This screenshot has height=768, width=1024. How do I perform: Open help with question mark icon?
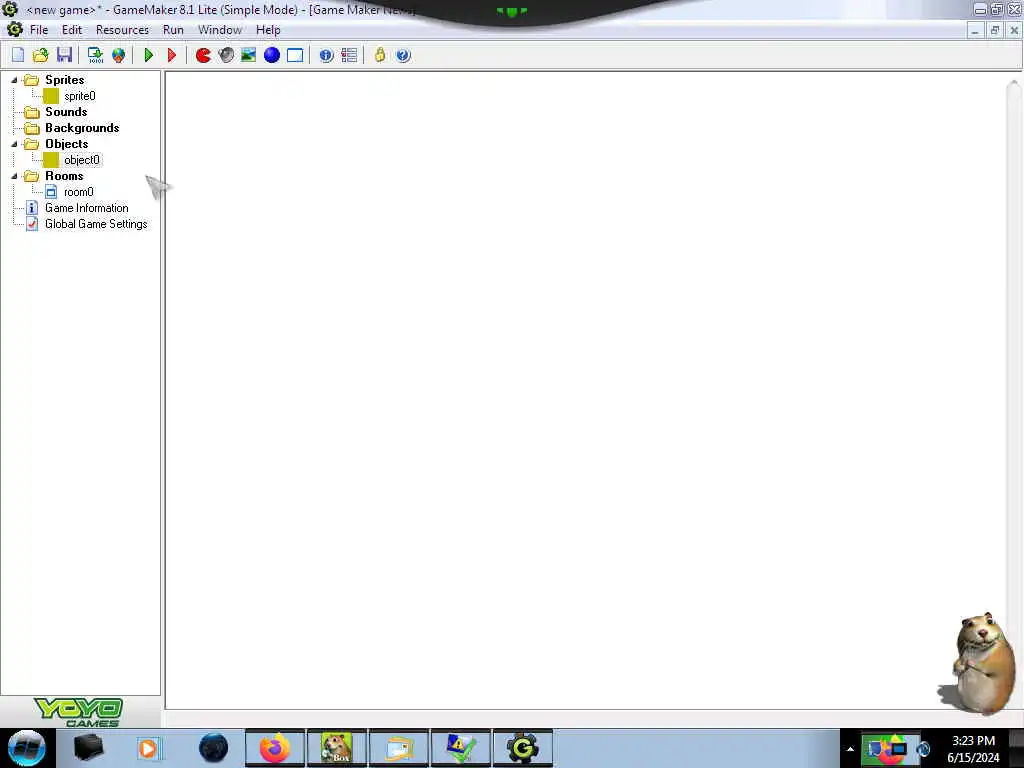403,56
